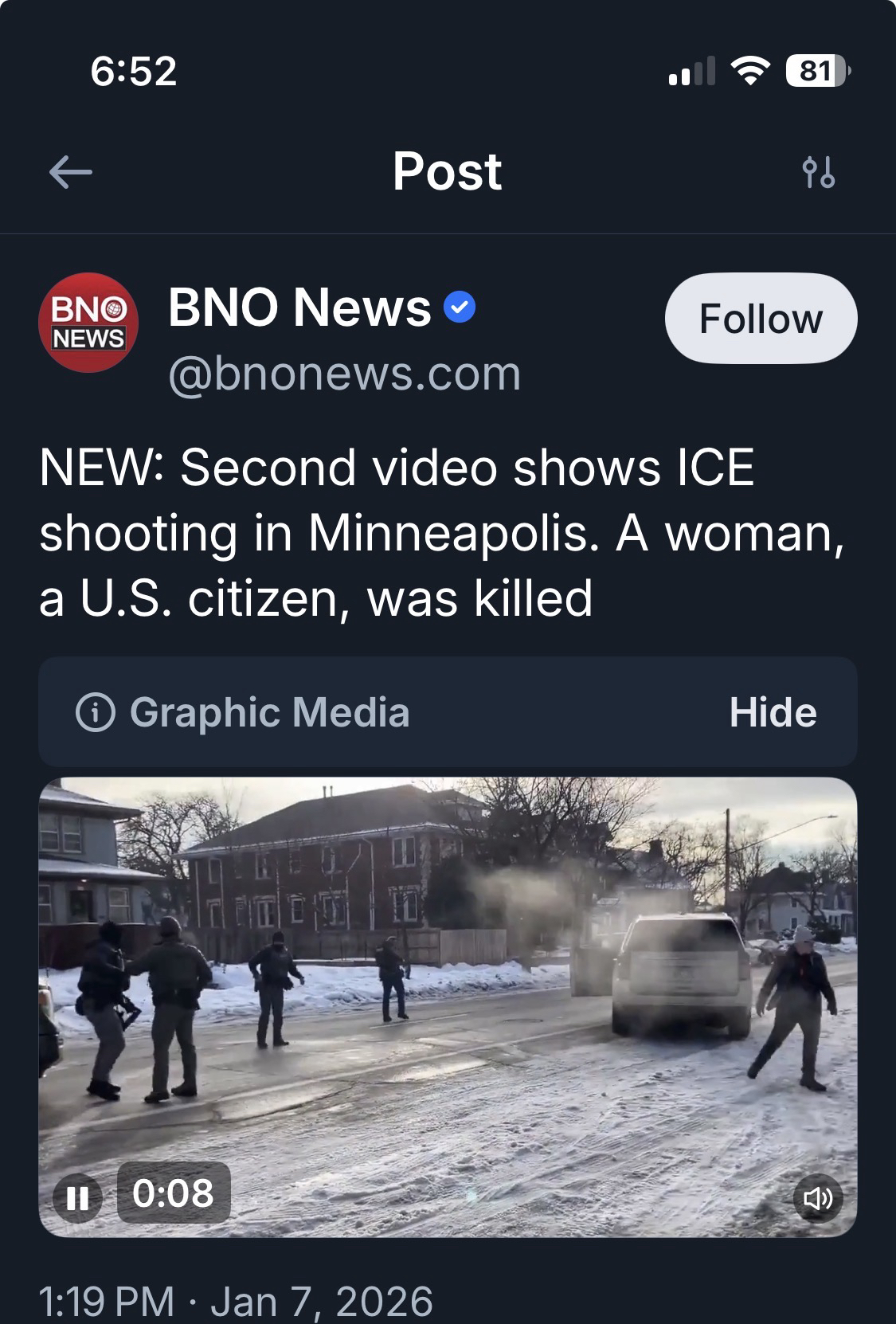The height and width of the screenshot is (1324, 896).
Task: Go back using the left arrow
Action: (70, 172)
